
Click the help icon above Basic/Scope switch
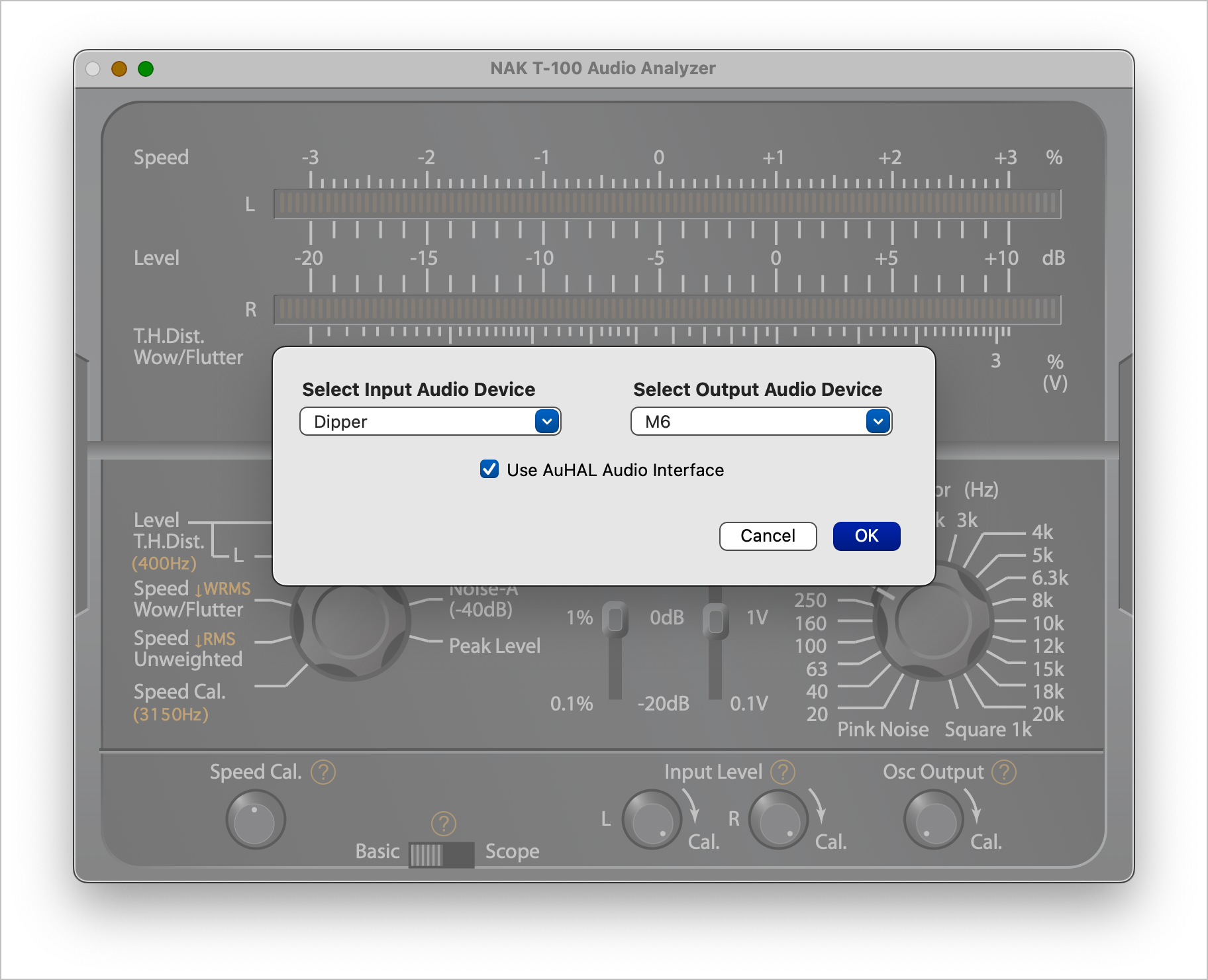(444, 824)
